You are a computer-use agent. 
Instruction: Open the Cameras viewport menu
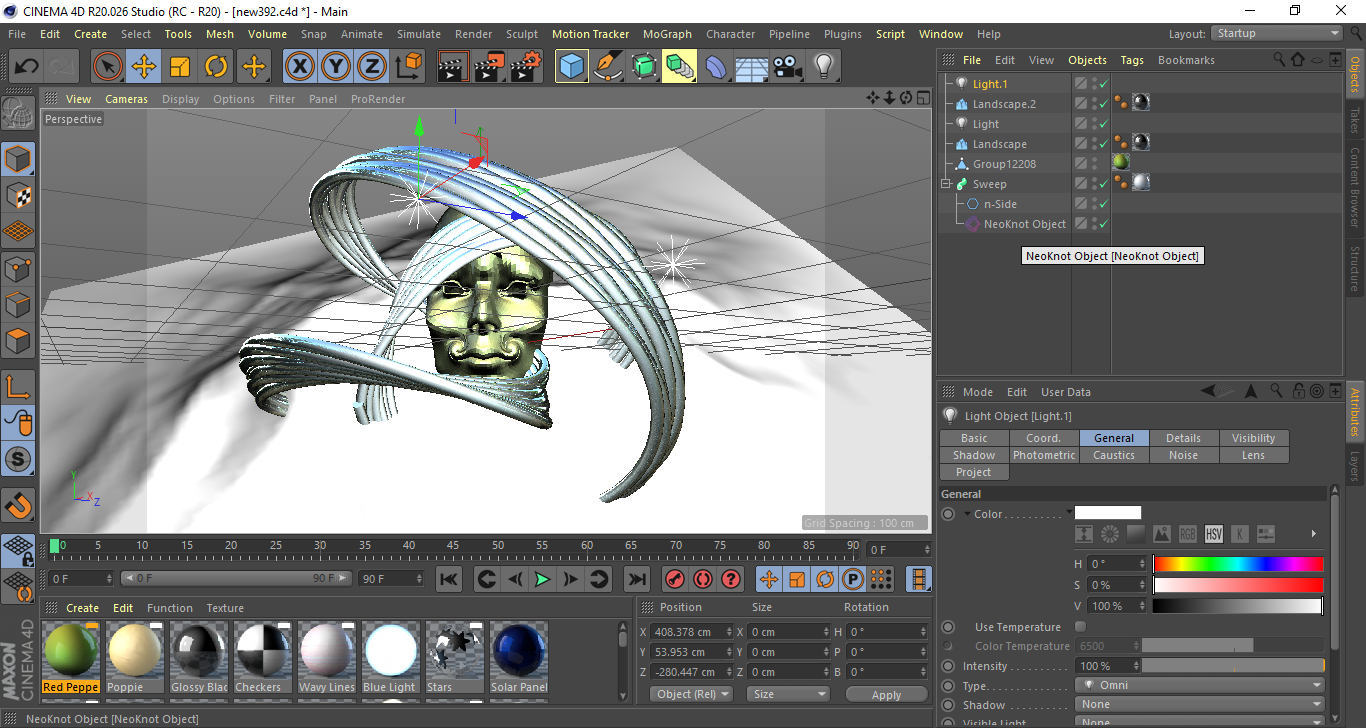pyautogui.click(x=127, y=99)
